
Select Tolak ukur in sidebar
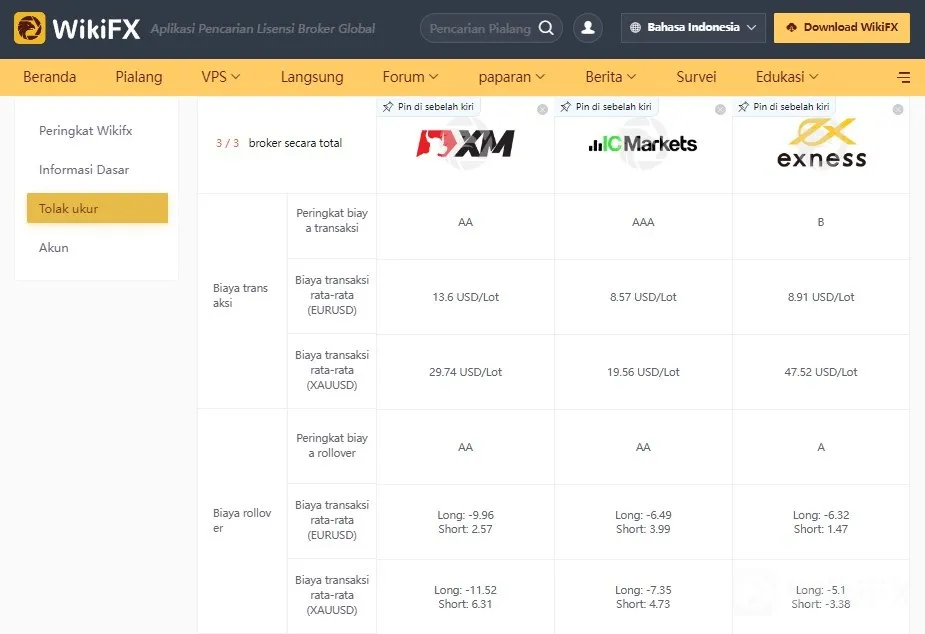coord(97,208)
